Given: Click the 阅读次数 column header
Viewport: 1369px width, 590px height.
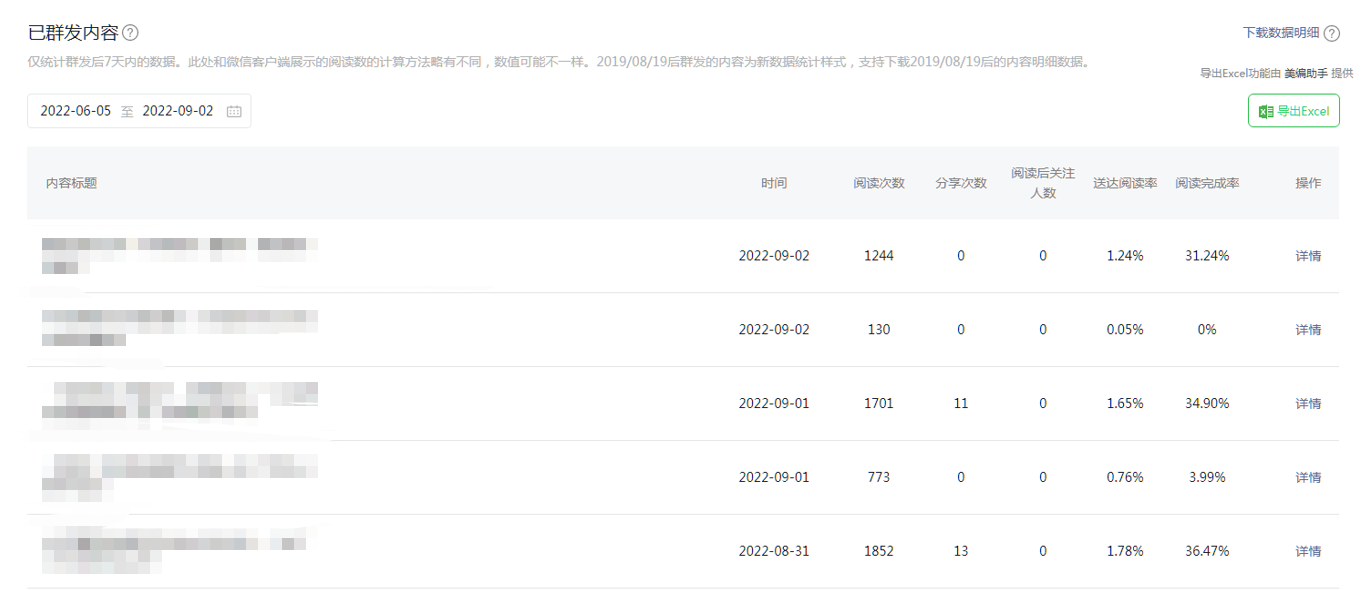Looking at the screenshot, I should 879,183.
